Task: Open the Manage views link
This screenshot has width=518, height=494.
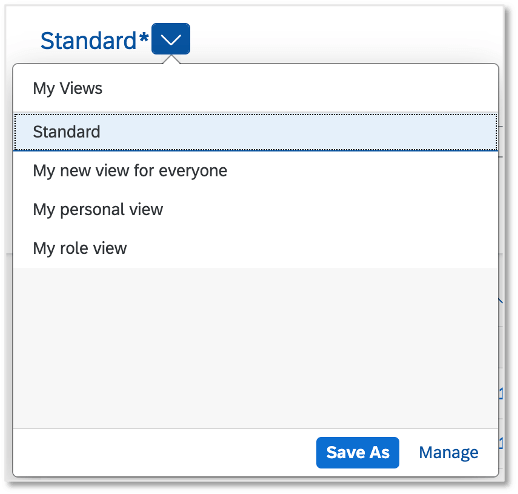Action: 448,452
